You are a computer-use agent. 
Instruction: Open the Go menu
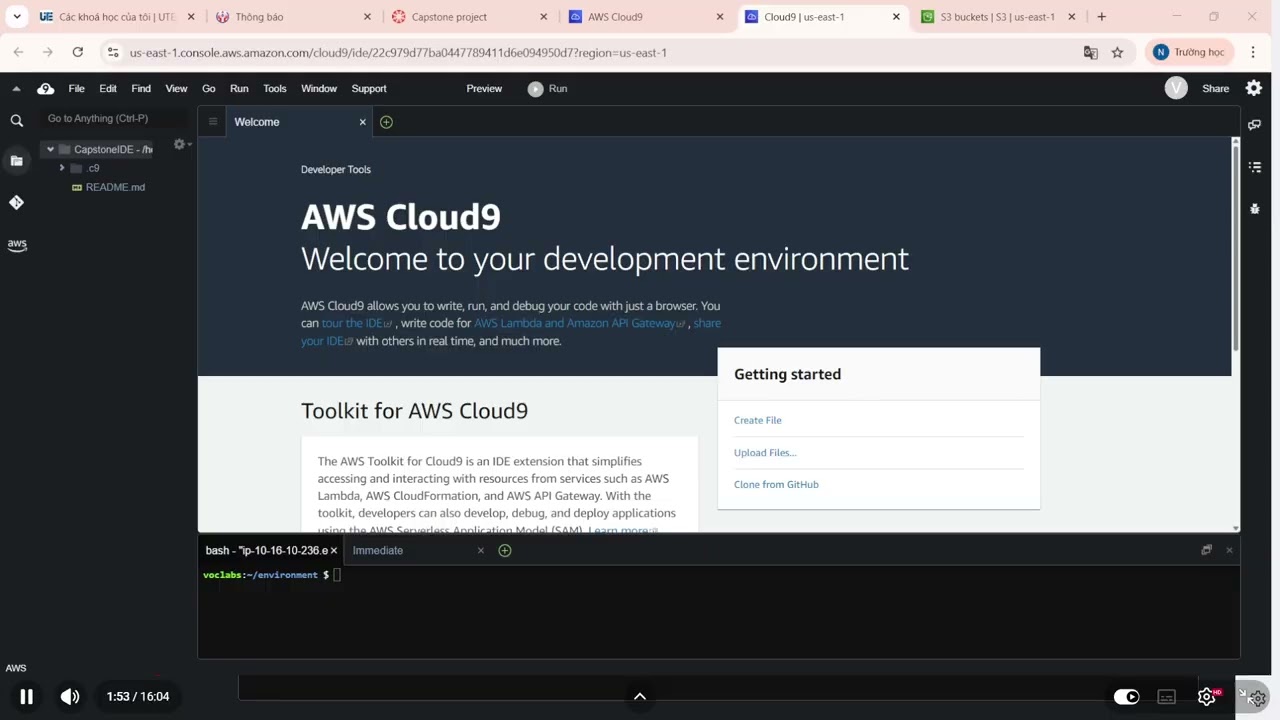[209, 89]
